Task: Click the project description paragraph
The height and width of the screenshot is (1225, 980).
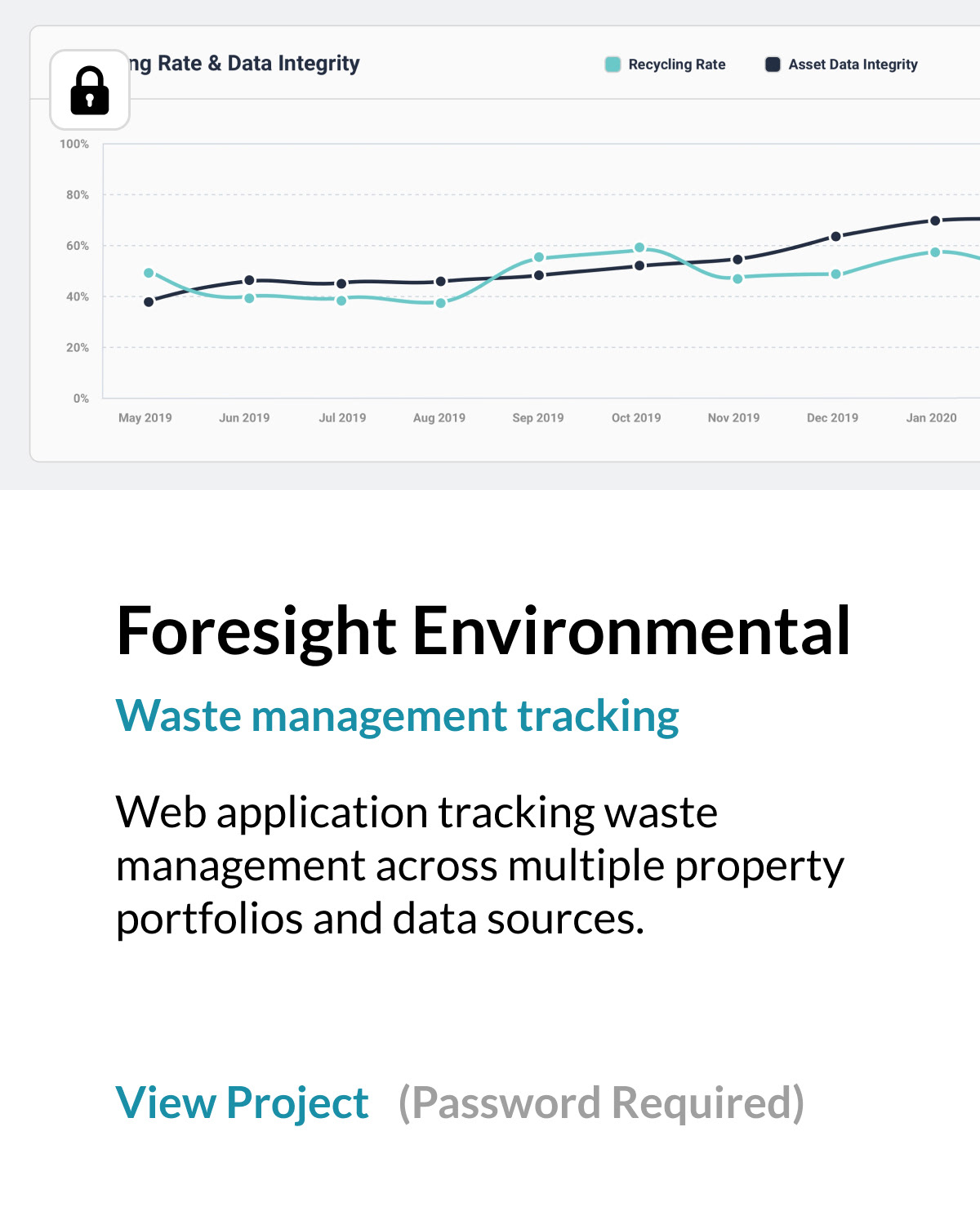Action: pos(480,866)
